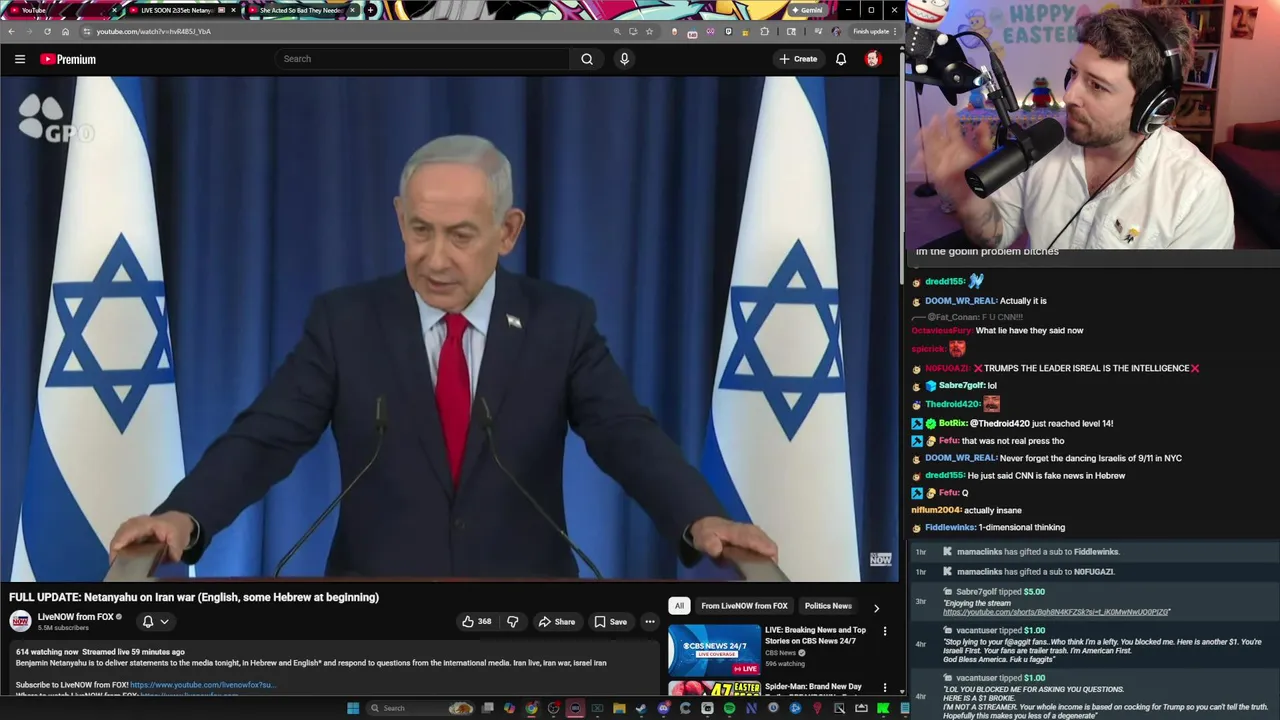This screenshot has width=1280, height=720.
Task: Open the YouTube hamburger guide menu
Action: (x=20, y=59)
